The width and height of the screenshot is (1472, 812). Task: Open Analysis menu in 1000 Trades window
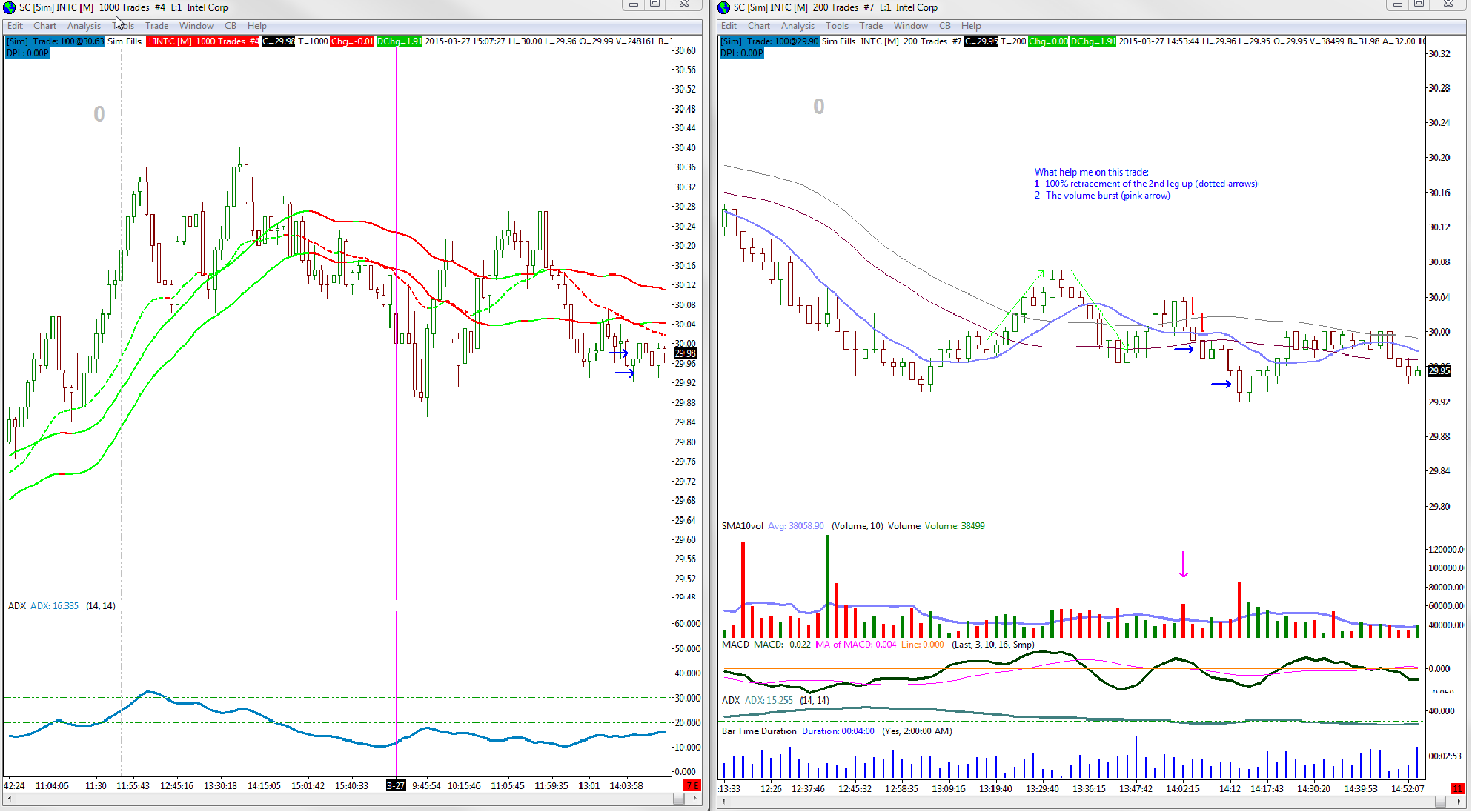coord(84,25)
